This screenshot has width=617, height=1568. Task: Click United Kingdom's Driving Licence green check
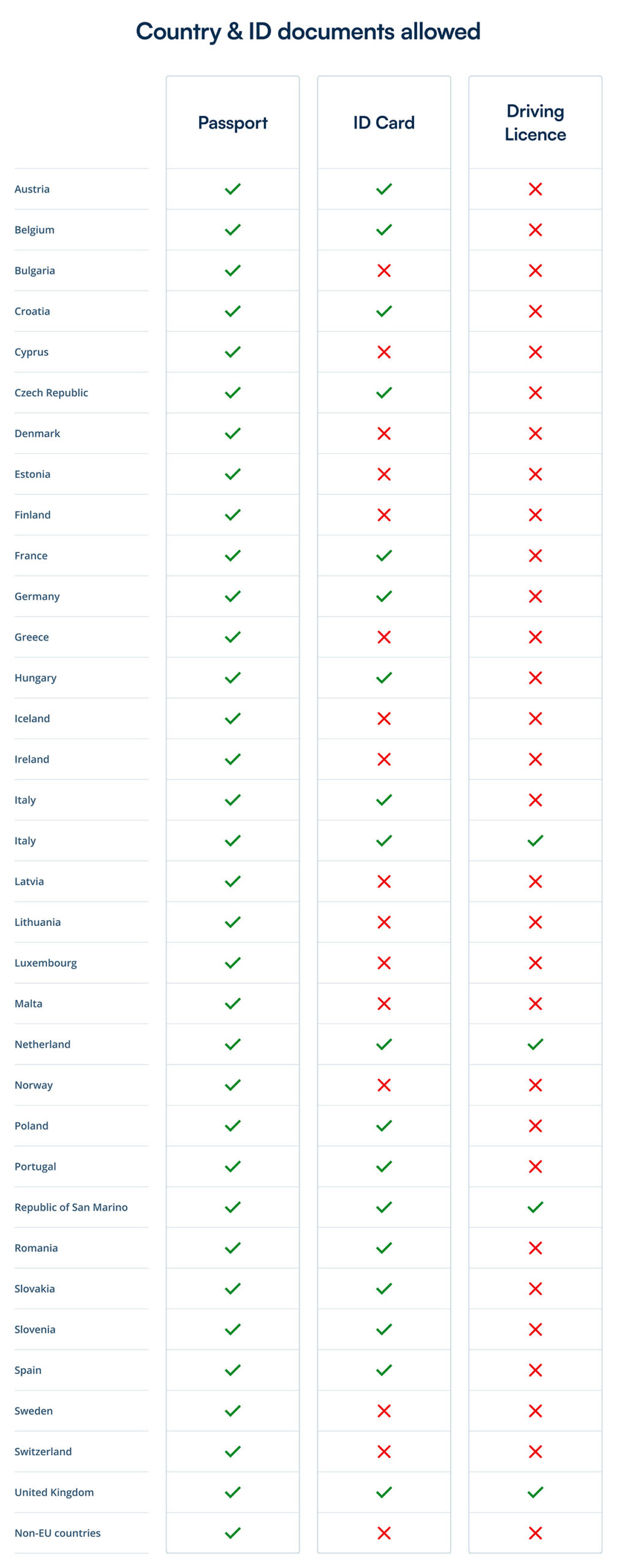(535, 1491)
